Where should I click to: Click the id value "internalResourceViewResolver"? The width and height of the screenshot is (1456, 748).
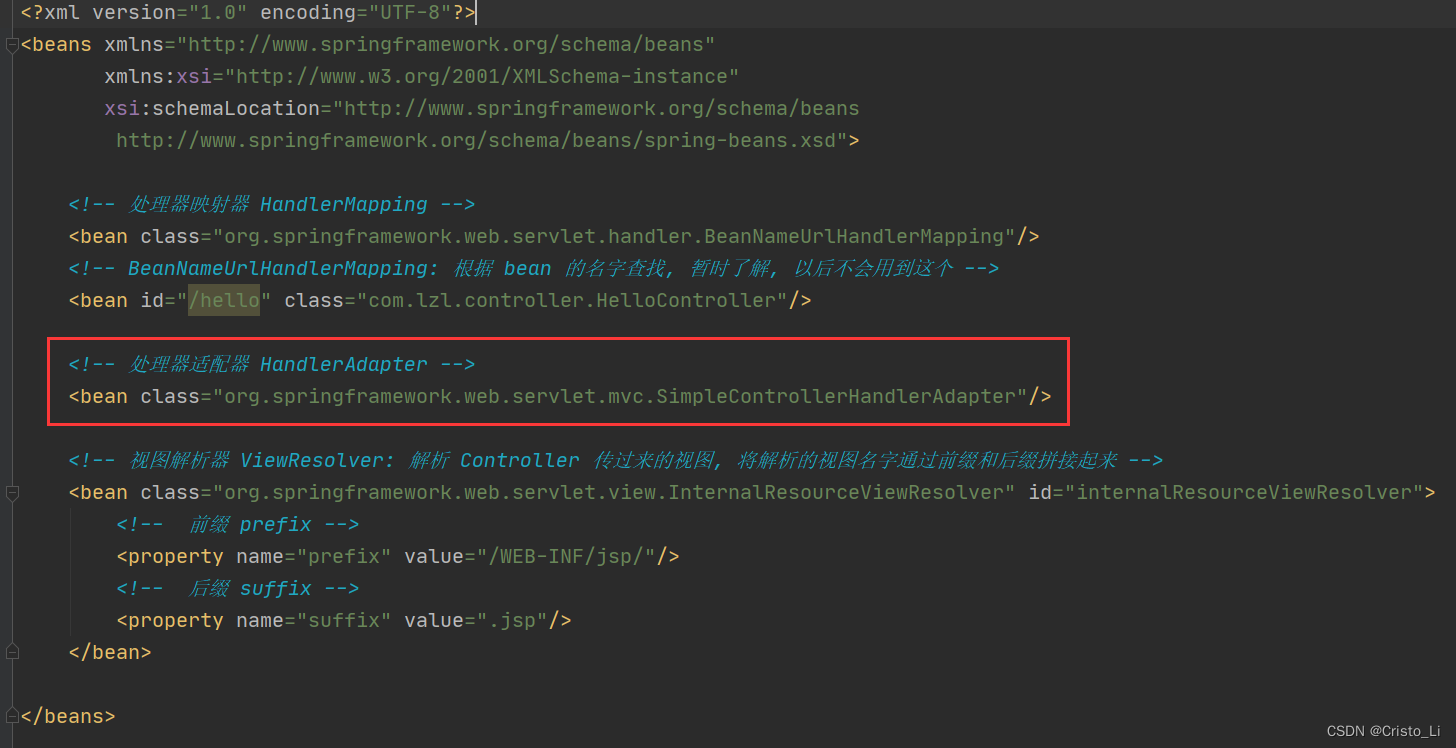[1244, 493]
